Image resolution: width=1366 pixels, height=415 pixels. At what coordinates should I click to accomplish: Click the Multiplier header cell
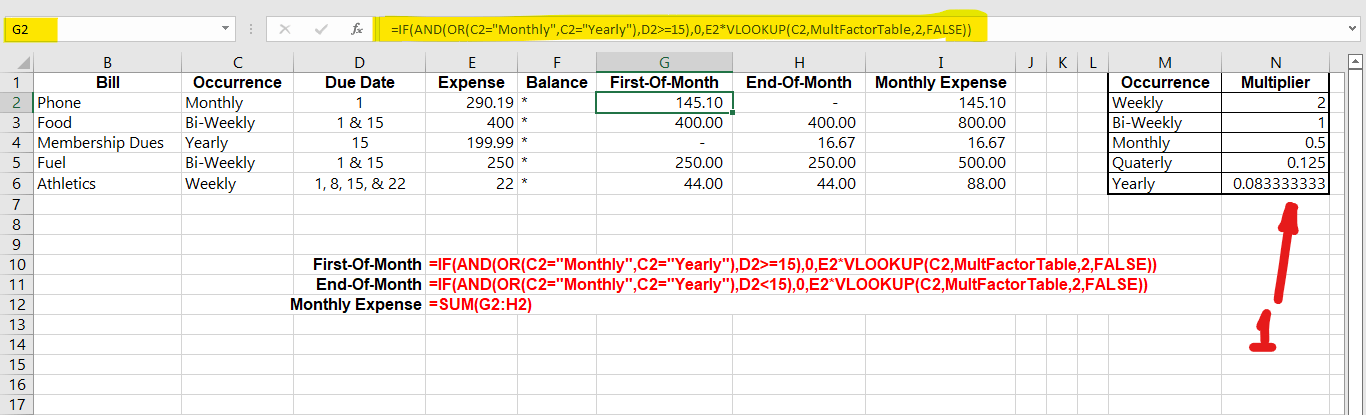coord(1276,82)
